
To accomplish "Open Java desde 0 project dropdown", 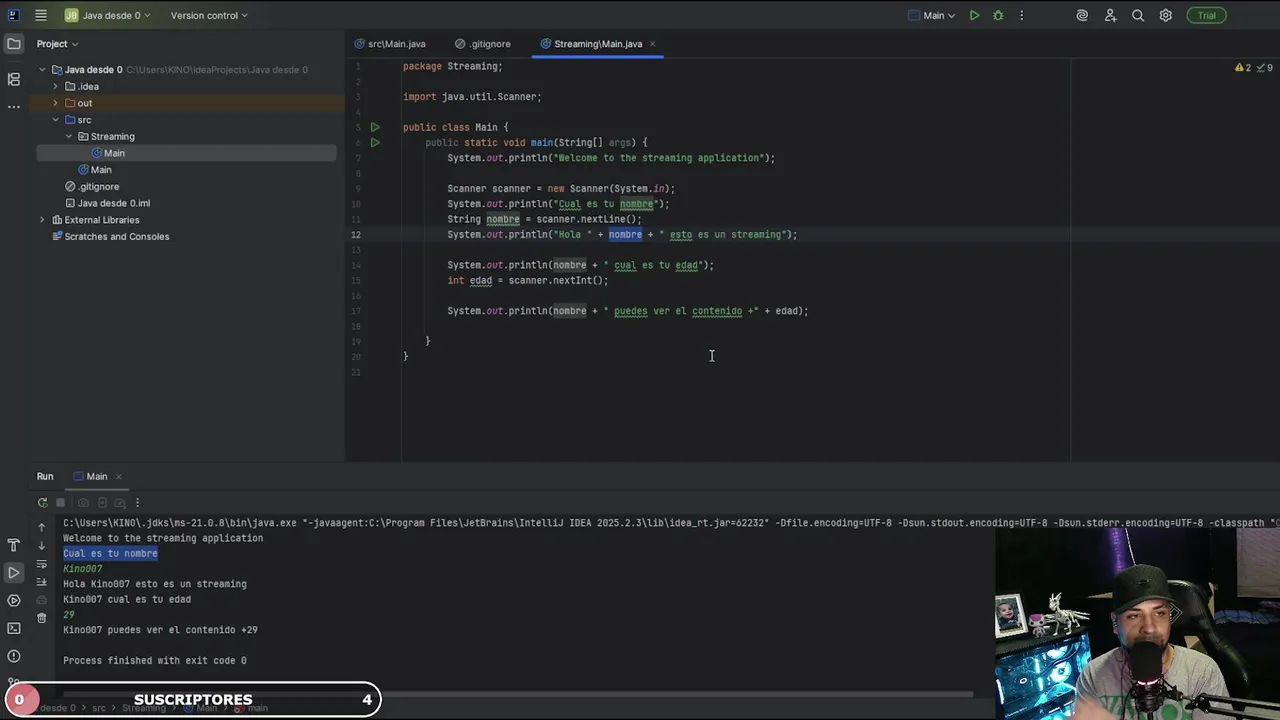I will tap(106, 15).
